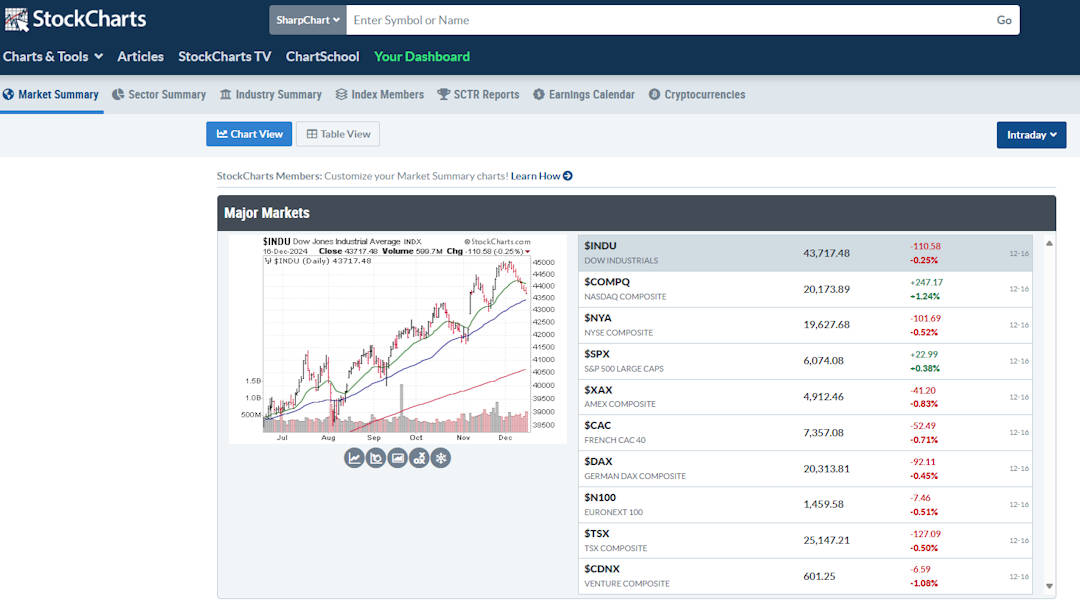Click the stack icon beside Index Members

[x=341, y=94]
